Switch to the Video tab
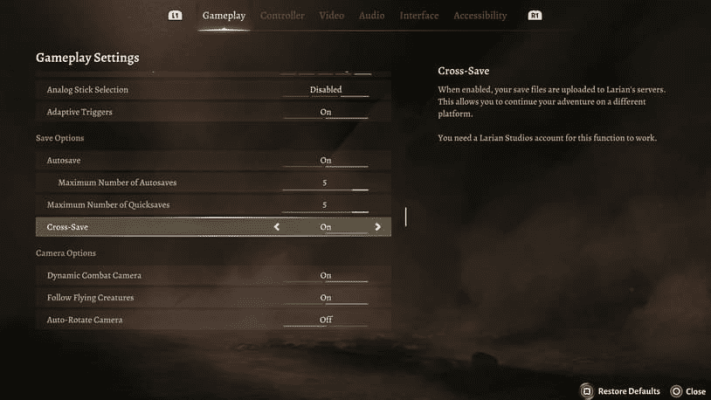Viewport: 711px width, 400px height. pos(332,16)
